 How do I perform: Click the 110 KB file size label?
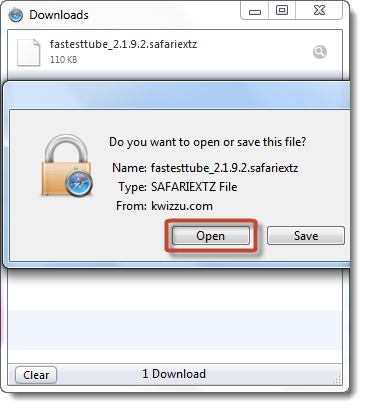[63, 60]
